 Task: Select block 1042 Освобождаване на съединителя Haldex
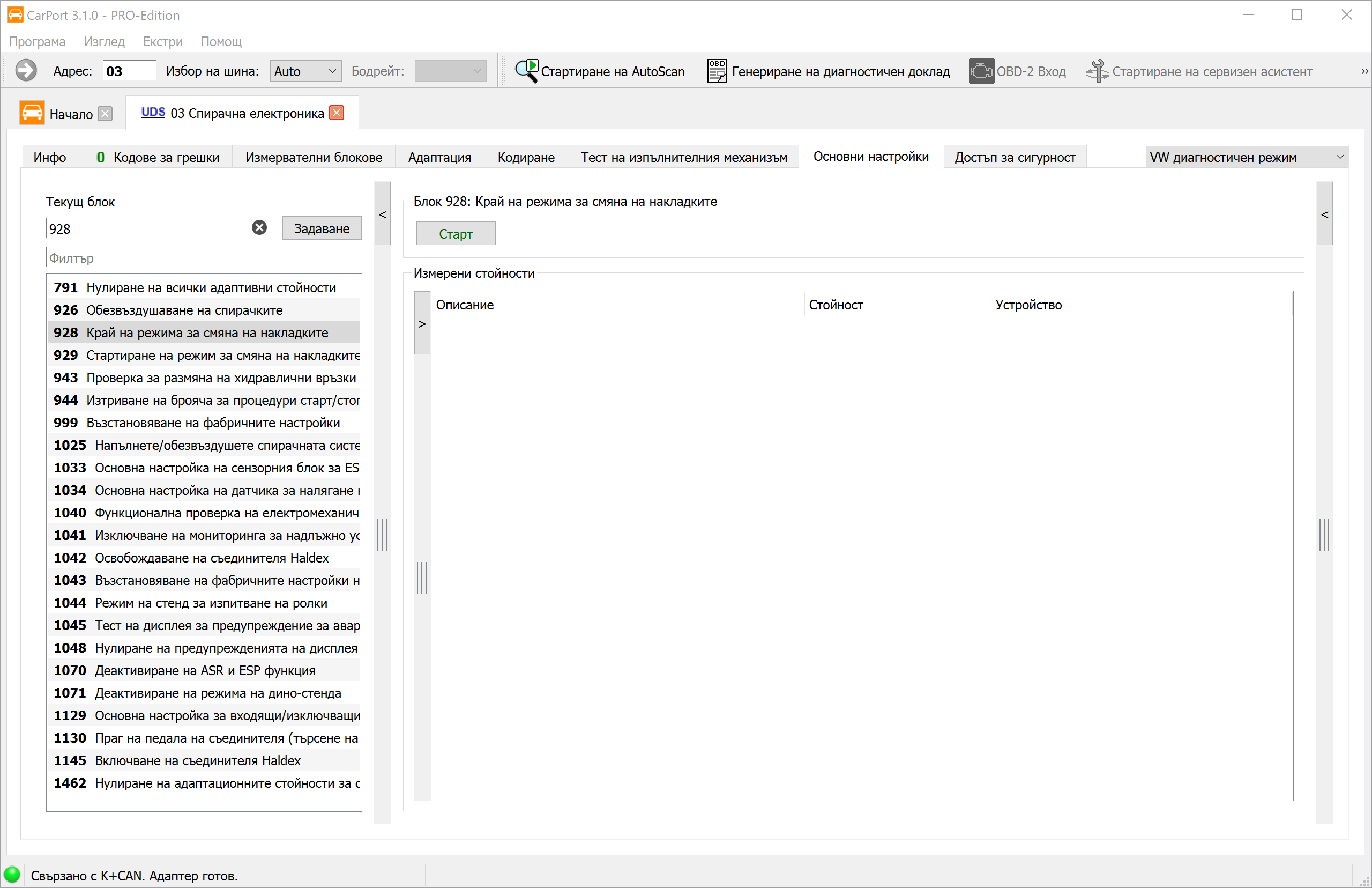click(x=205, y=557)
